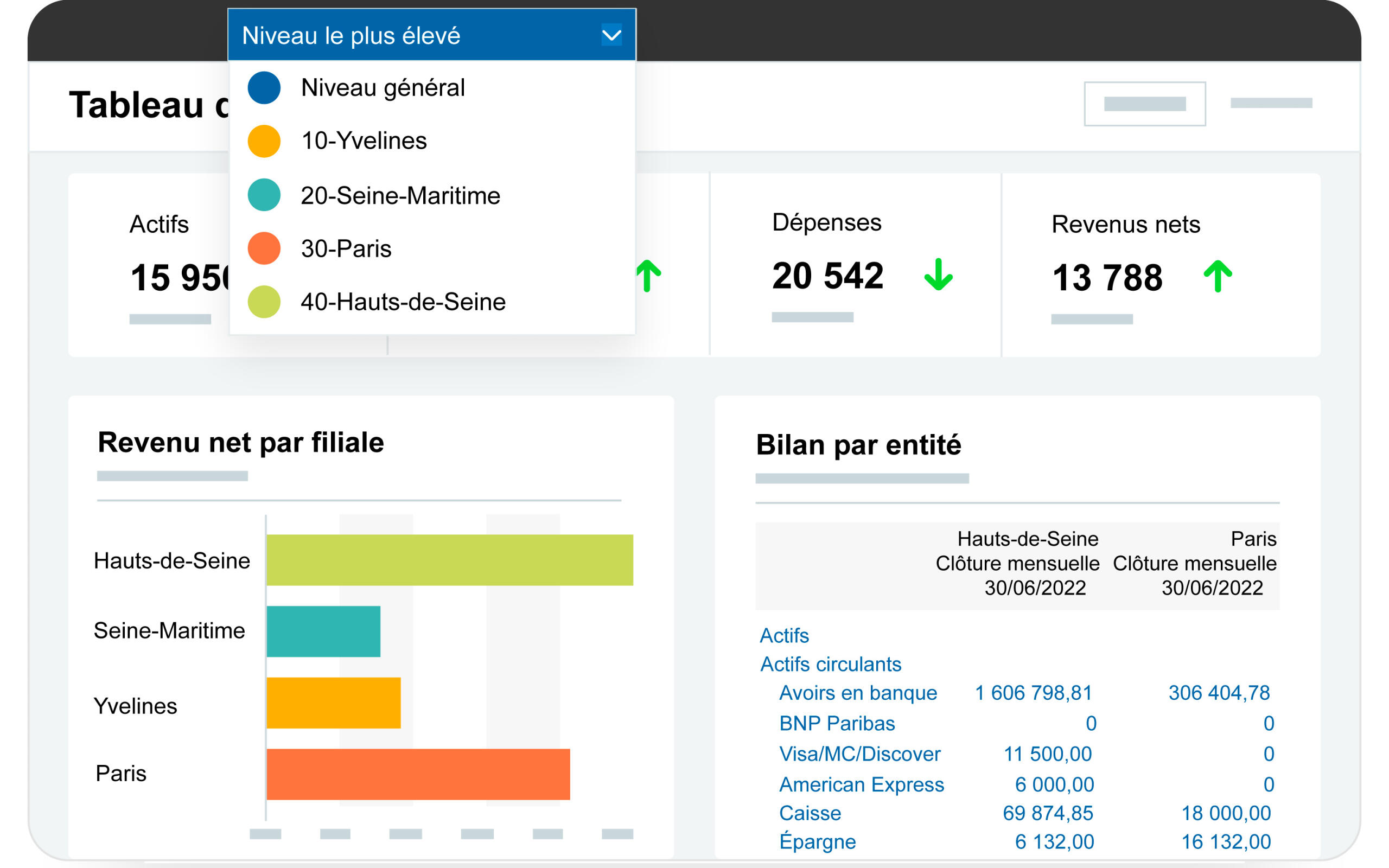Click the green up arrow next to dropdown
The width and height of the screenshot is (1389, 868).
(x=649, y=276)
